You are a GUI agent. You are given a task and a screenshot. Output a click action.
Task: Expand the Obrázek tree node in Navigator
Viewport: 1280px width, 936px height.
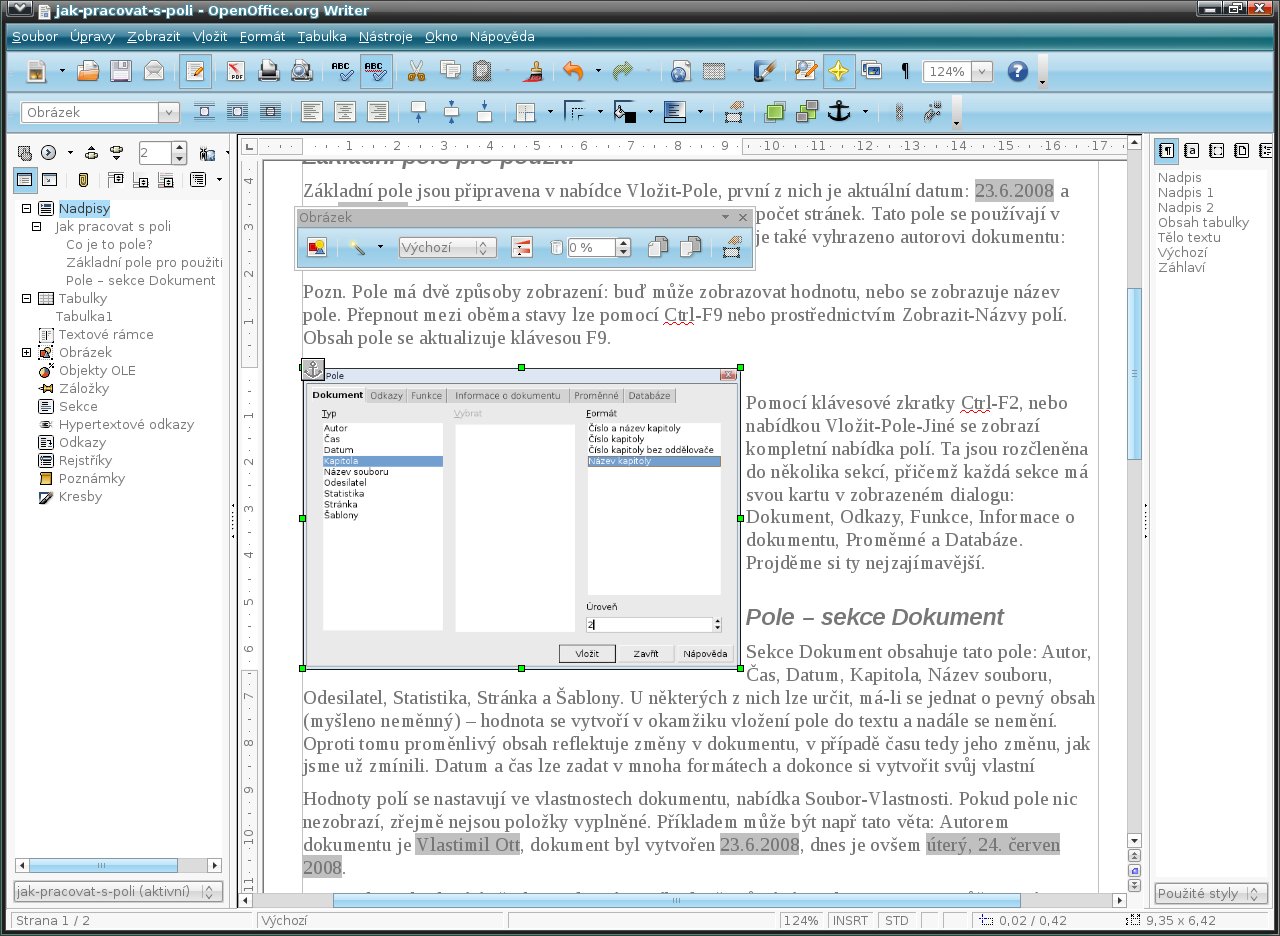click(x=27, y=353)
